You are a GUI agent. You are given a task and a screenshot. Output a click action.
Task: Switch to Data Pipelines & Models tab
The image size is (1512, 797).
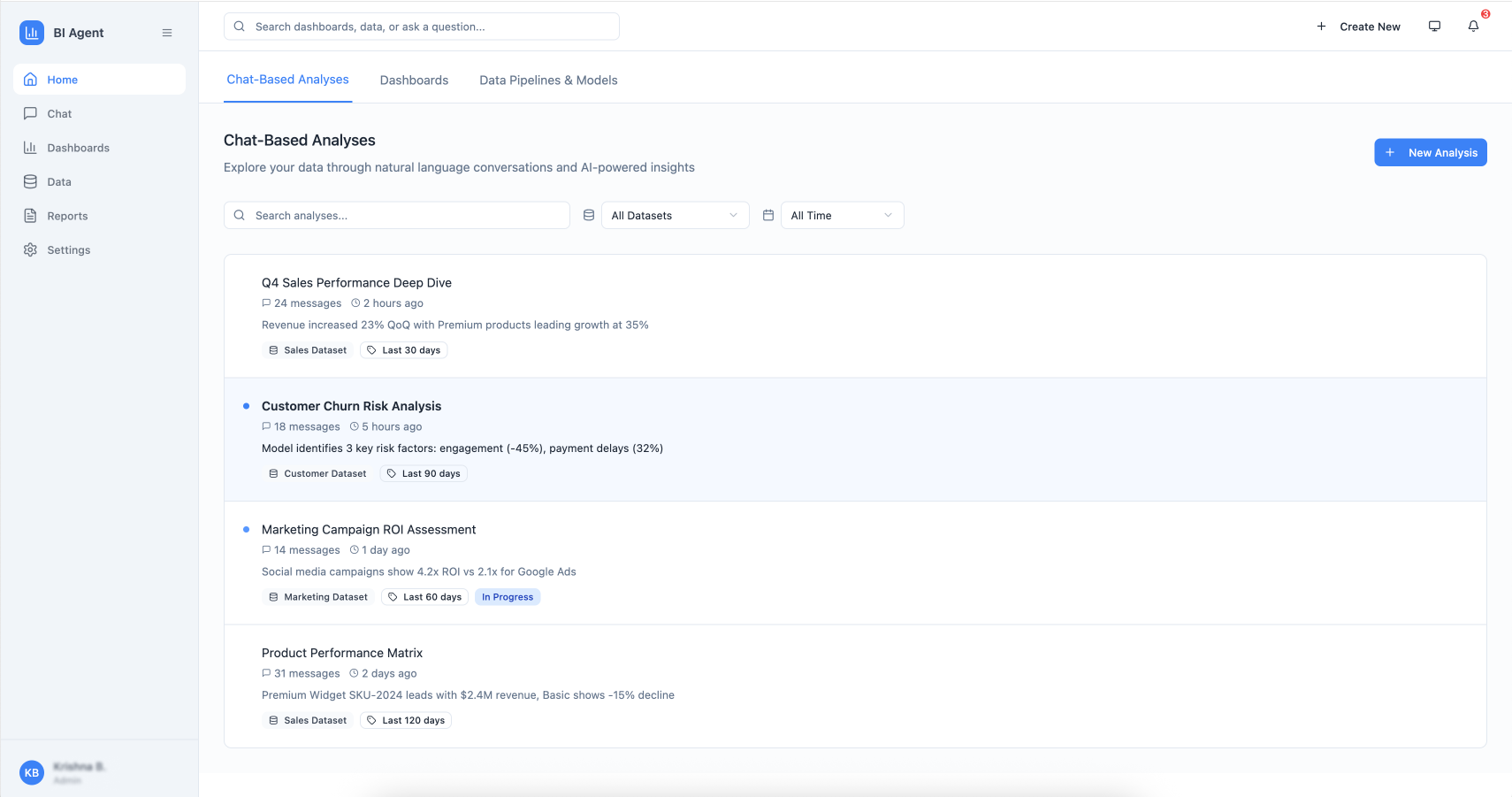548,80
